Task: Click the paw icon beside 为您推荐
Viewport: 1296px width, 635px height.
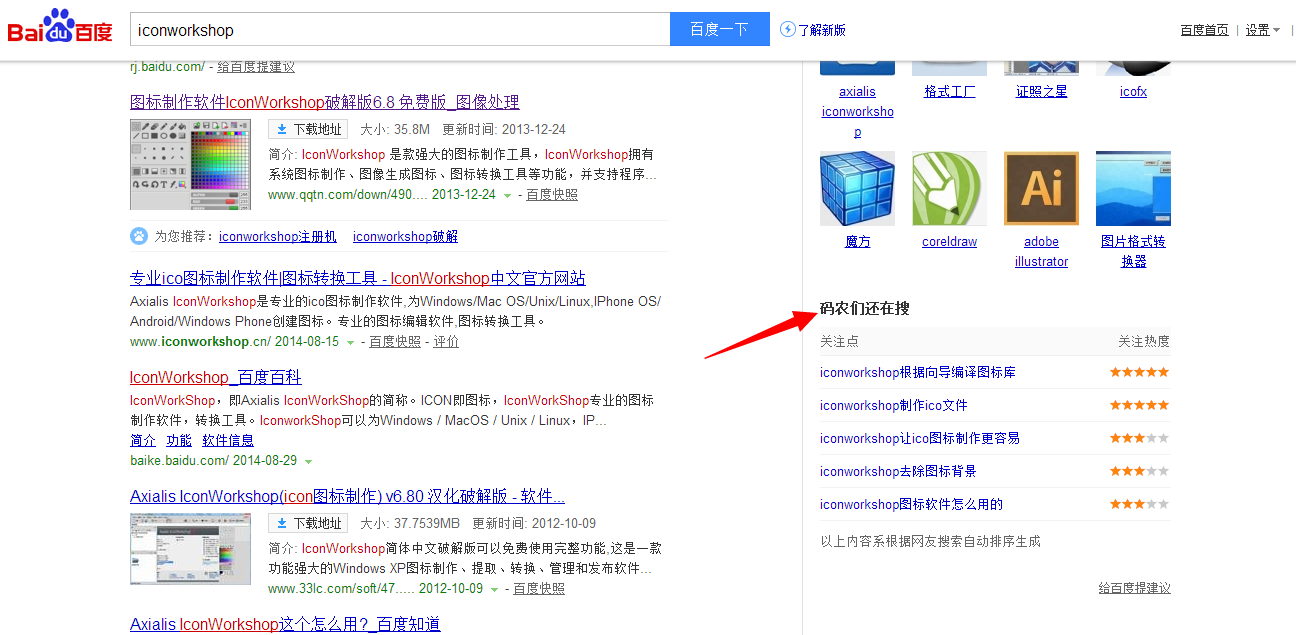Action: click(139, 236)
